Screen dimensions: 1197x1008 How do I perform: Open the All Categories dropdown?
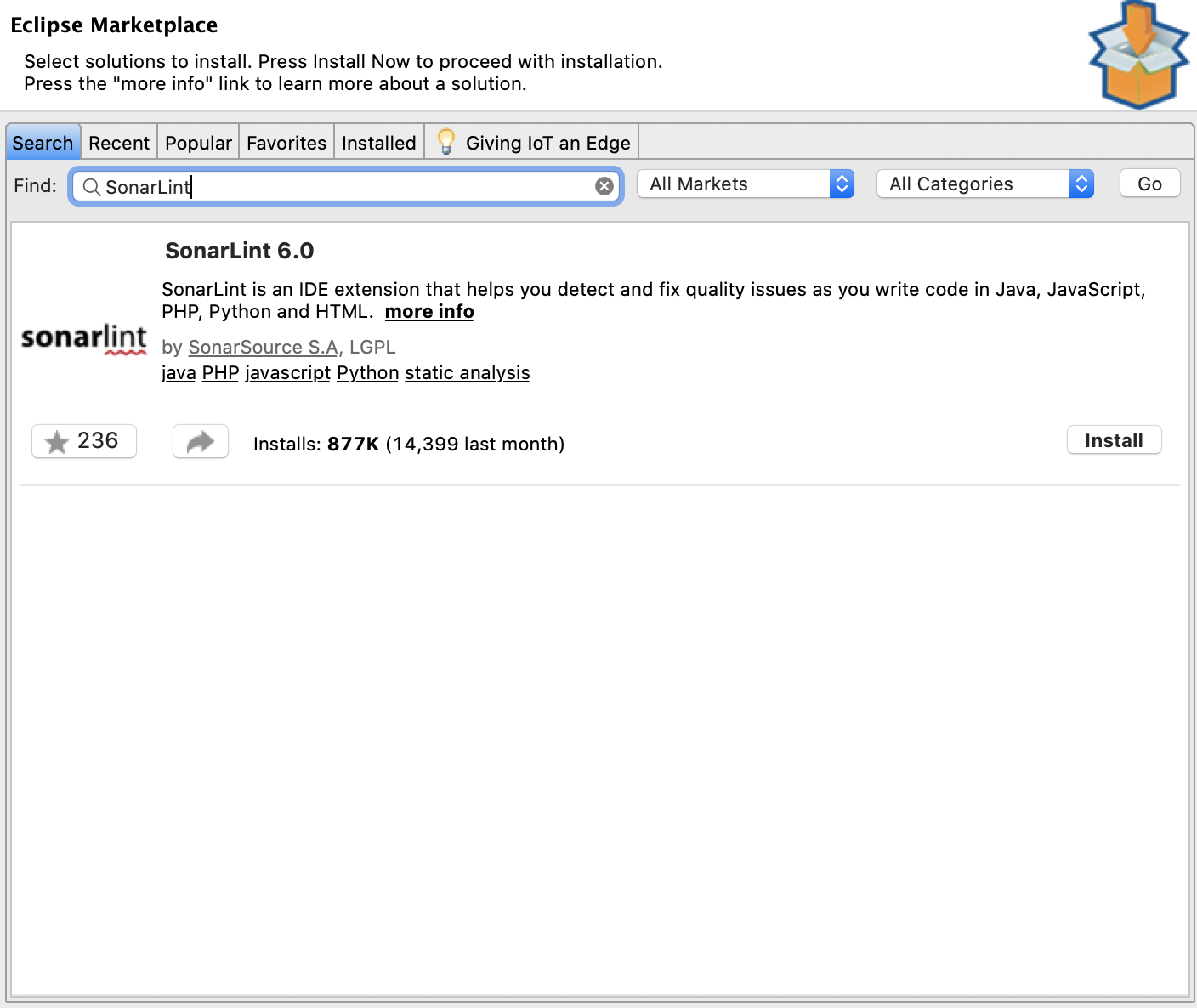coord(985,184)
